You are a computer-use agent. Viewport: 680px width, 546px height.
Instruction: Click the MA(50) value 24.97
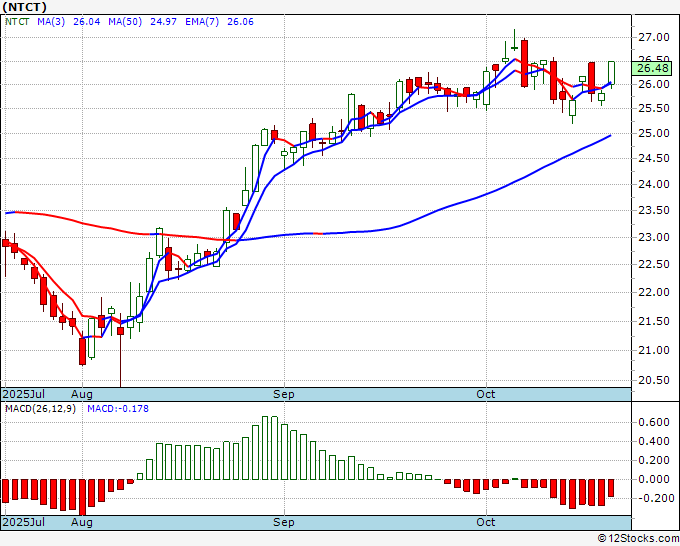coord(163,22)
